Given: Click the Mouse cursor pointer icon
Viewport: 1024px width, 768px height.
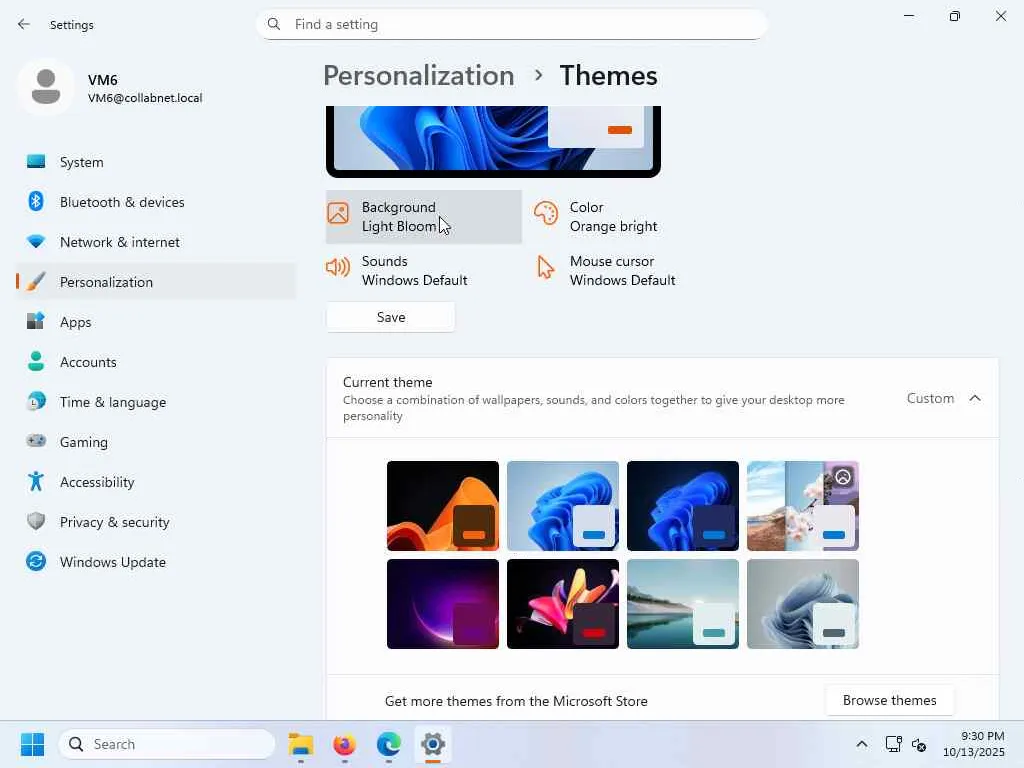Looking at the screenshot, I should click(x=545, y=267).
